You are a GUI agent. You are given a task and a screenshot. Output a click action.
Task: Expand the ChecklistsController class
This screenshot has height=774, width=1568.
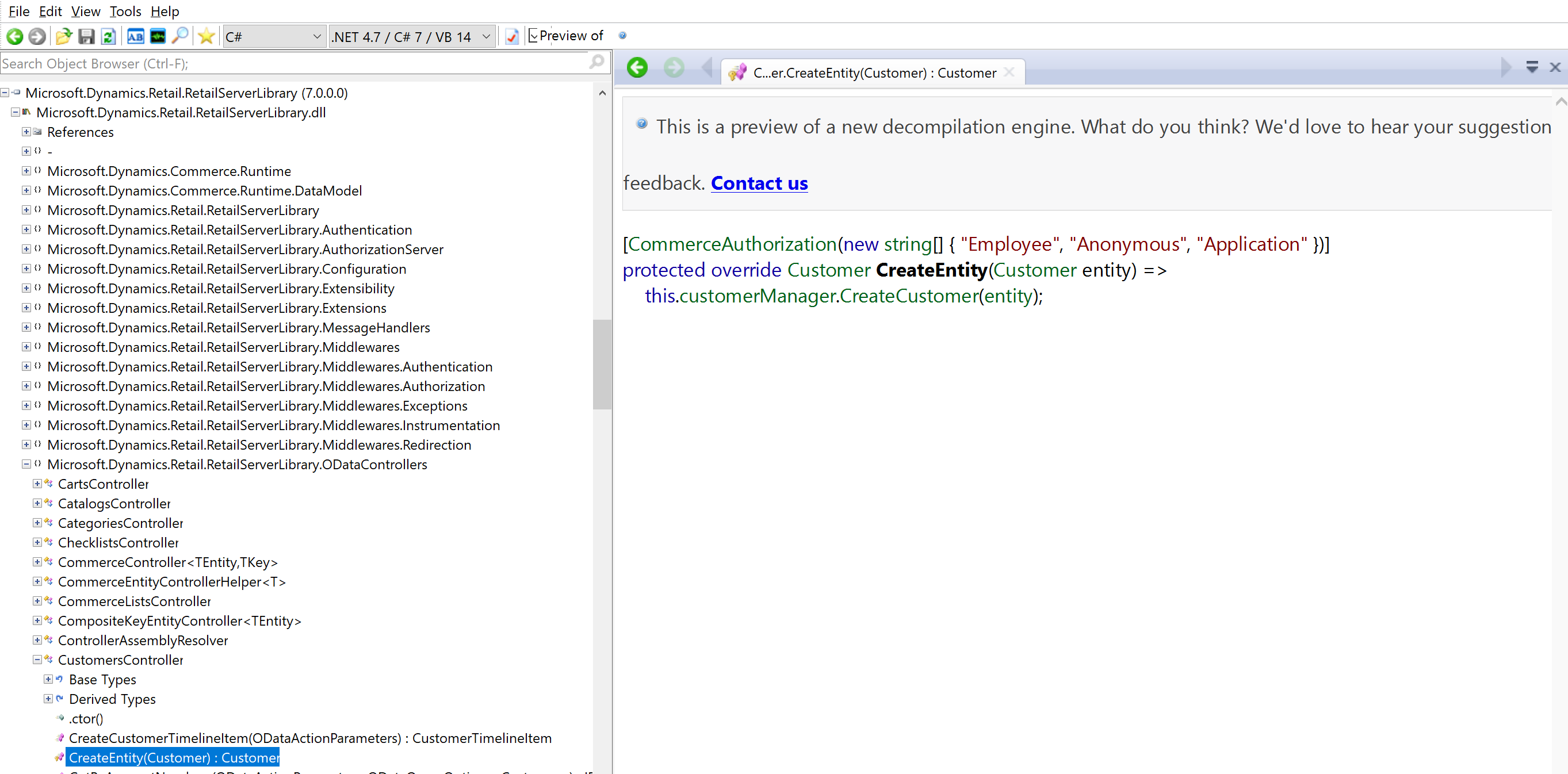coord(37,542)
